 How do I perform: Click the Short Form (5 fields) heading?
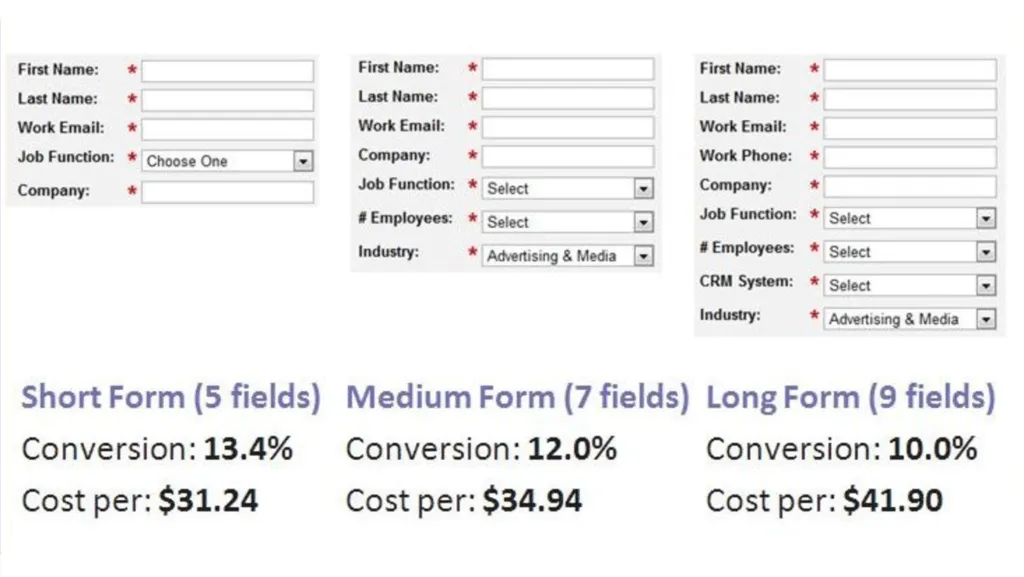coord(170,397)
